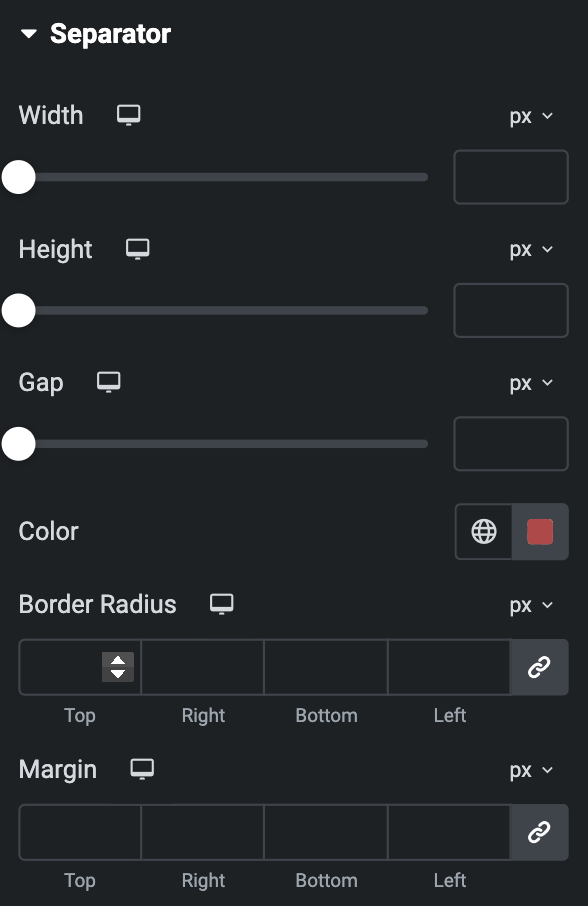
Task: Open the Height unit px dropdown
Action: (x=531, y=250)
